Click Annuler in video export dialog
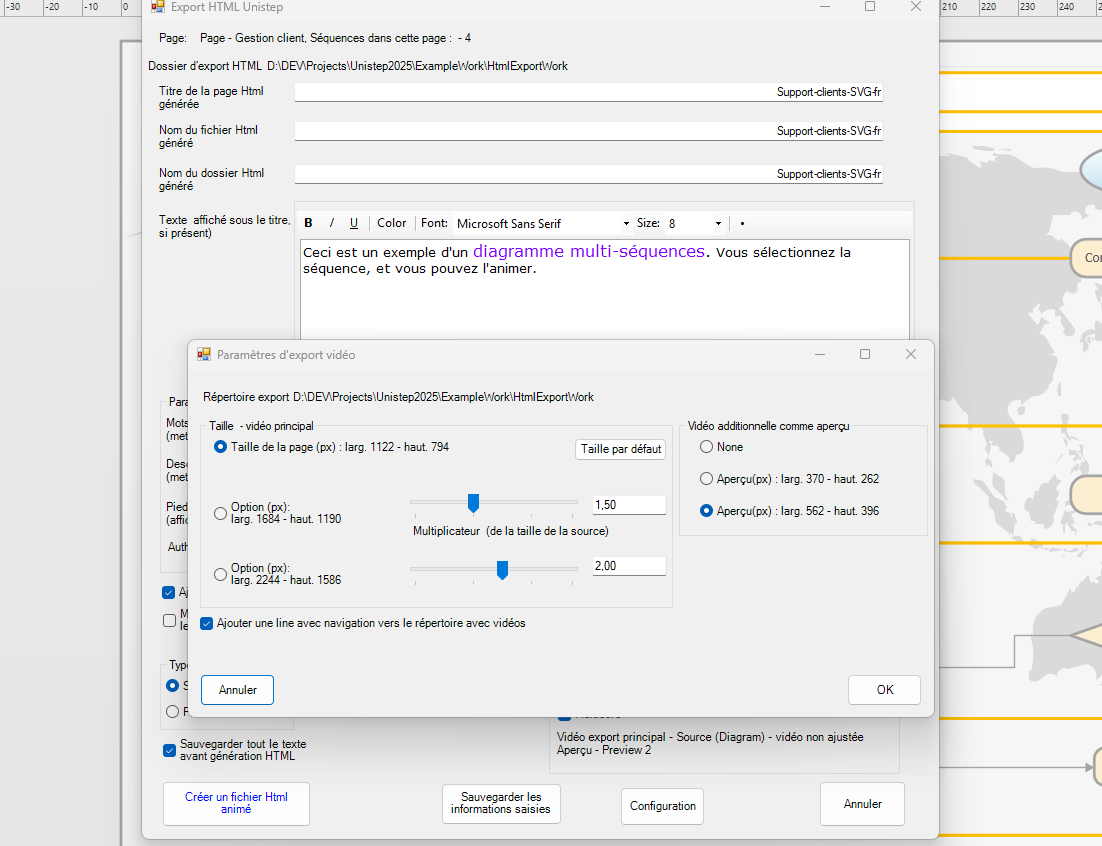Viewport: 1102px width, 846px height. [x=237, y=690]
